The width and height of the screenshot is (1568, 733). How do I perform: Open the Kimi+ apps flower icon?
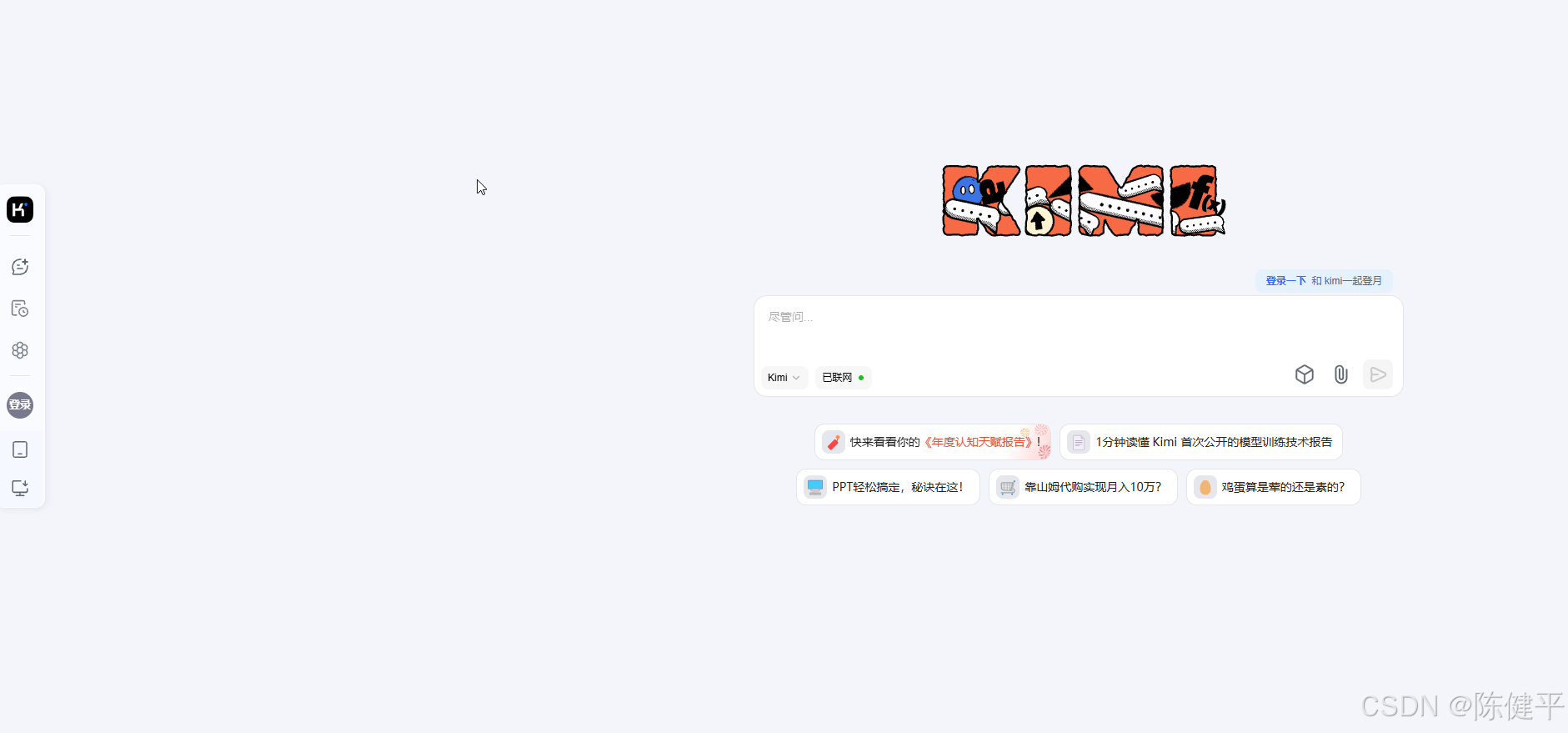pyautogui.click(x=20, y=350)
